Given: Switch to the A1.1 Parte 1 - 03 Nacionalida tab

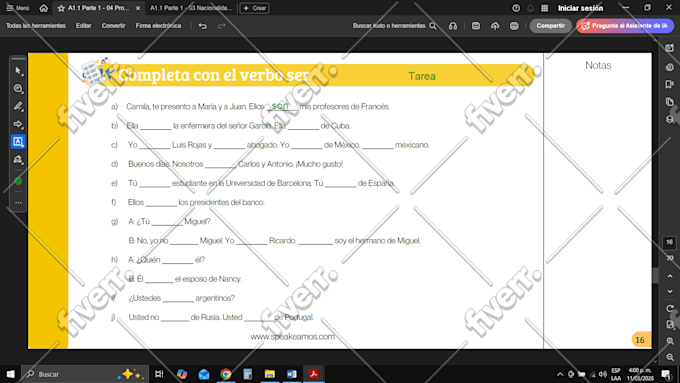Looking at the screenshot, I should point(191,8).
